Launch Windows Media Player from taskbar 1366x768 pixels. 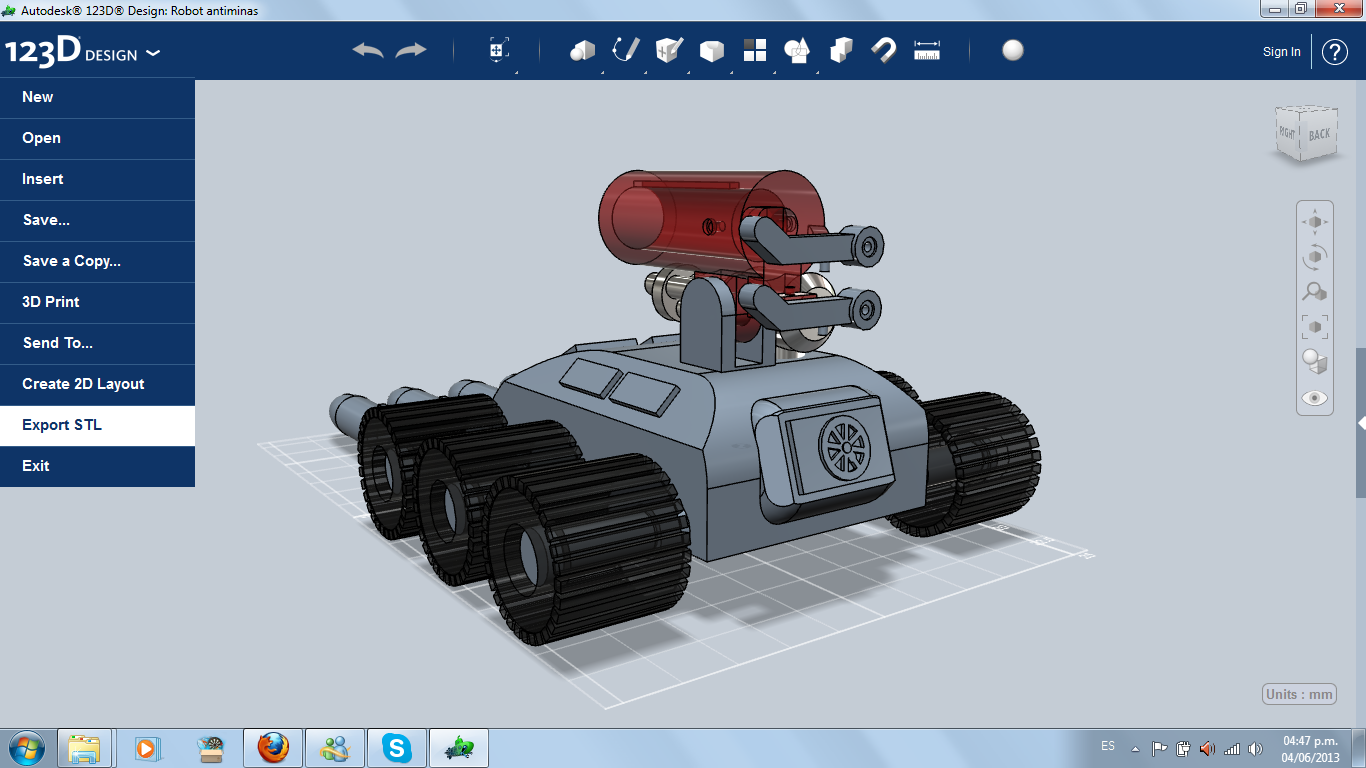click(x=147, y=748)
